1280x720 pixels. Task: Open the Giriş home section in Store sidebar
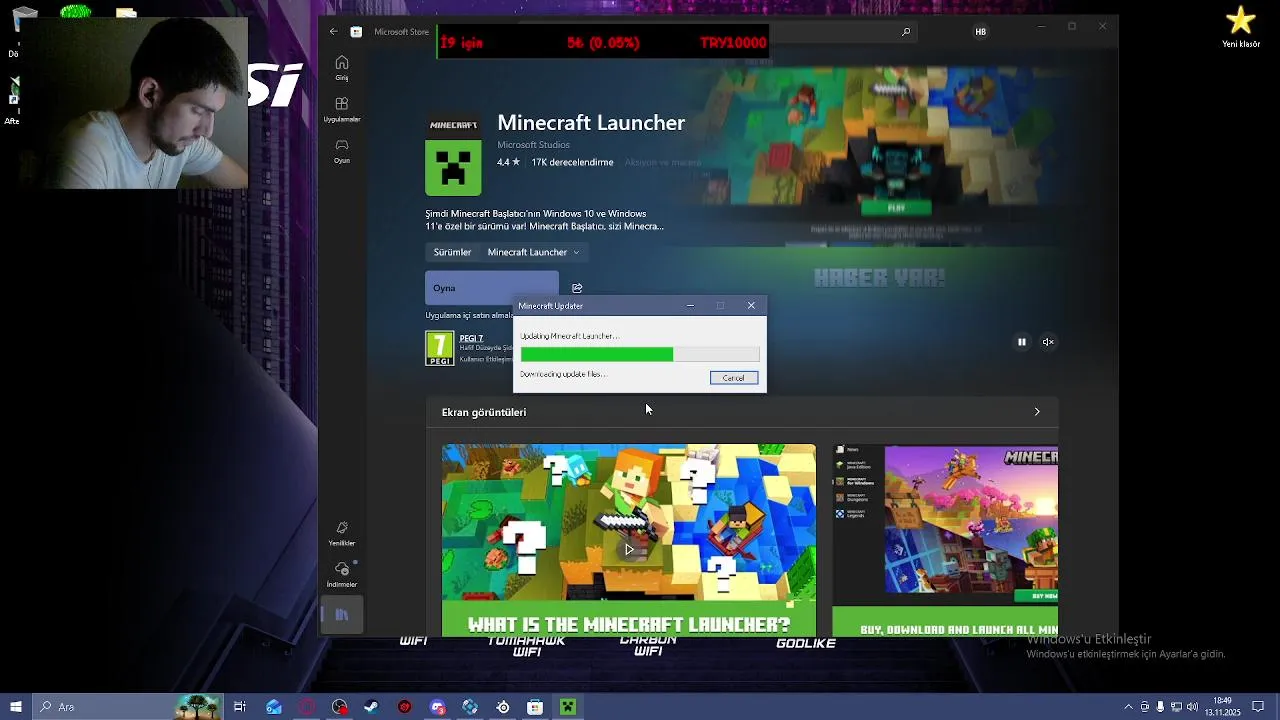click(342, 68)
